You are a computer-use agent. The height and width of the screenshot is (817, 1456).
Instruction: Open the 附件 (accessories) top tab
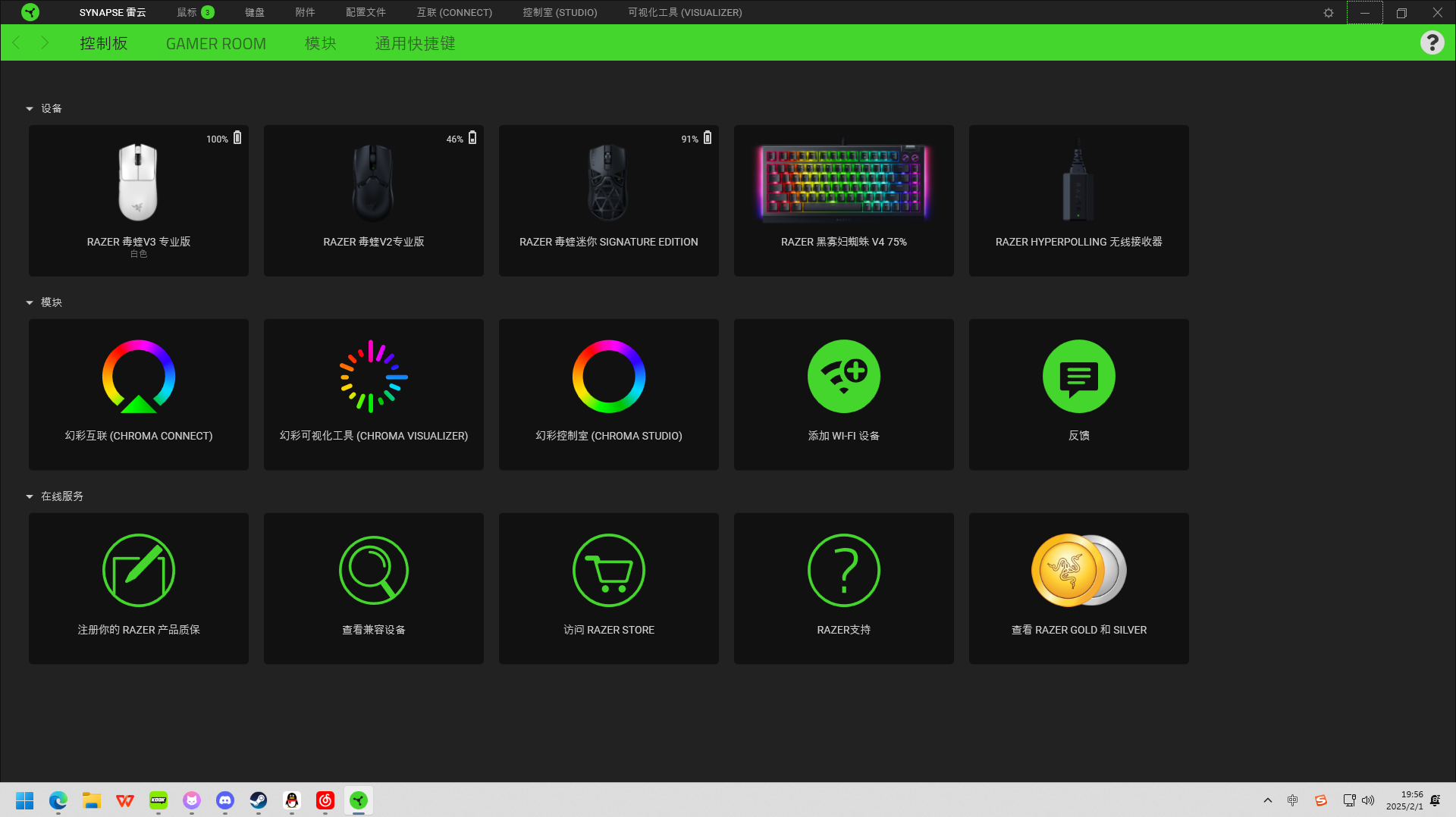click(305, 13)
